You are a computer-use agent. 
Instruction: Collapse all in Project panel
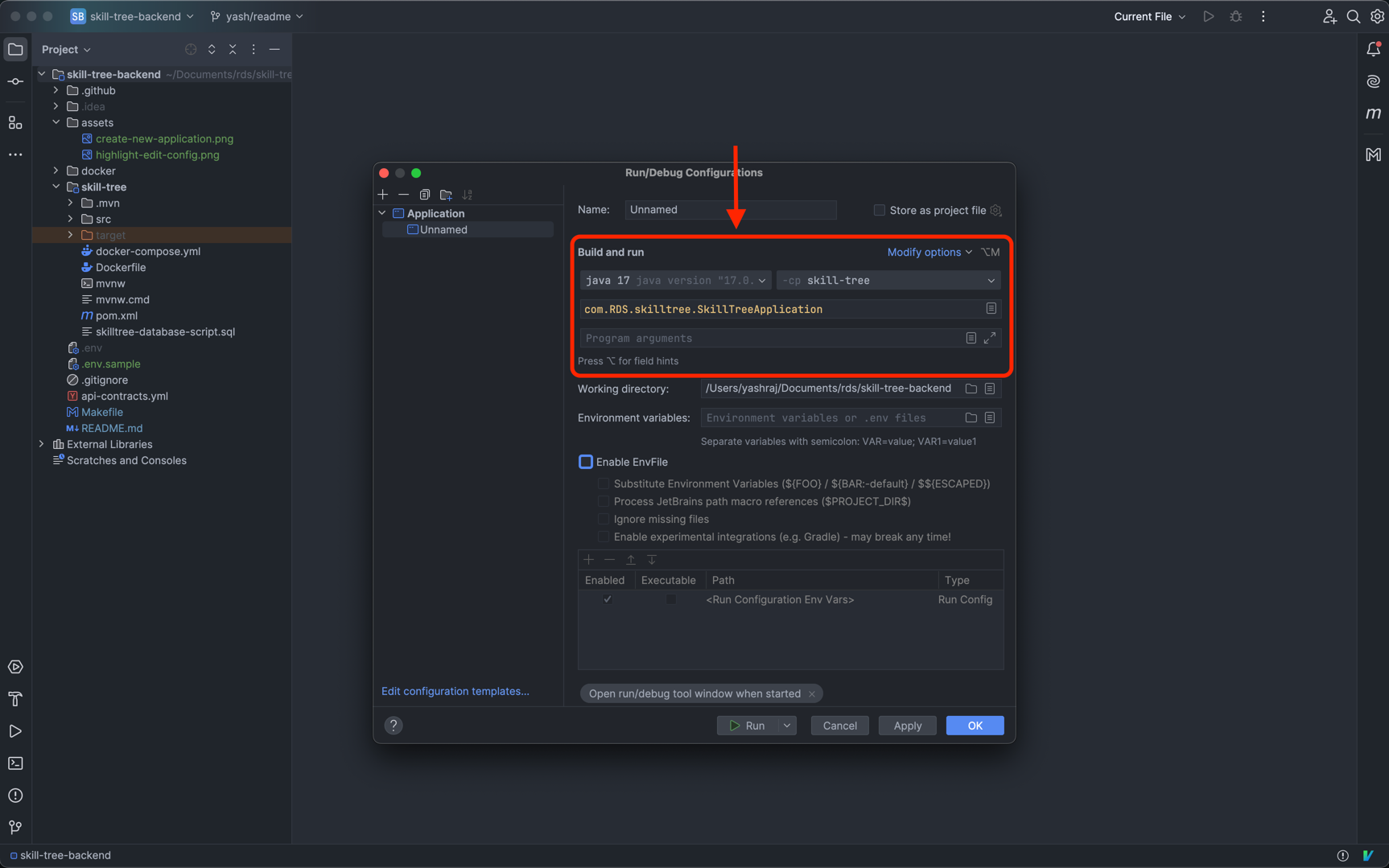point(233,49)
